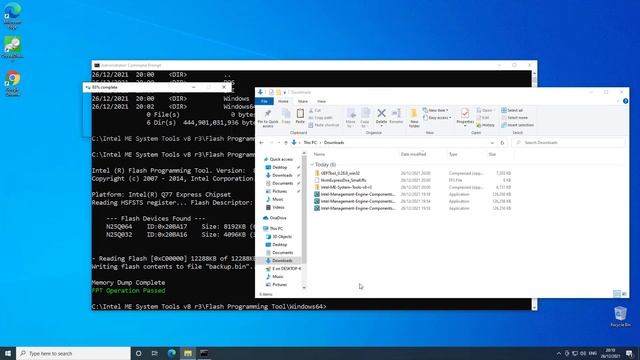Open OneDrive in the navigation pane
Screen dimensions: 640x360
[278, 218]
